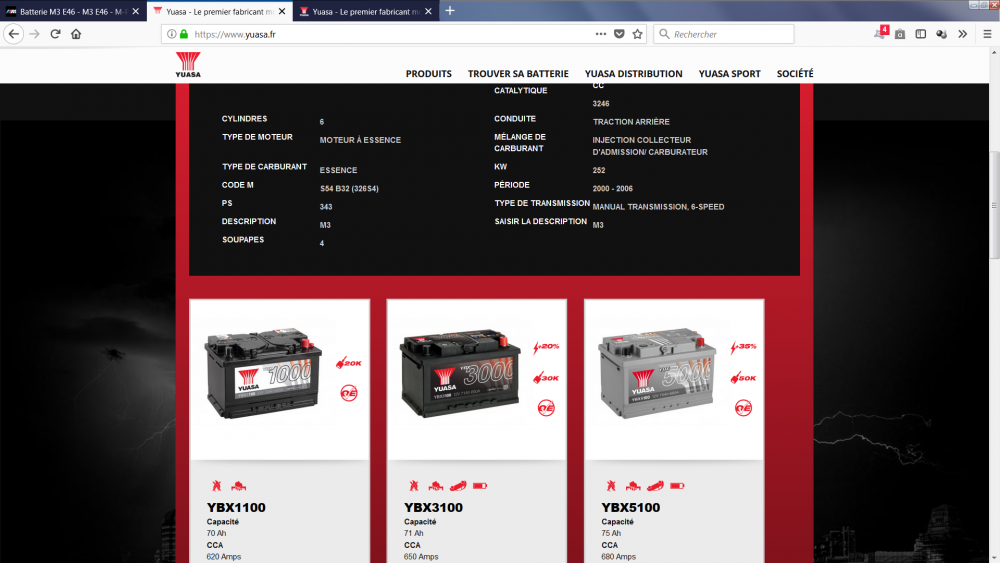1000x563 pixels.
Task: Click the 650 Amps CCA of YBX3100
Action: pyautogui.click(x=421, y=557)
